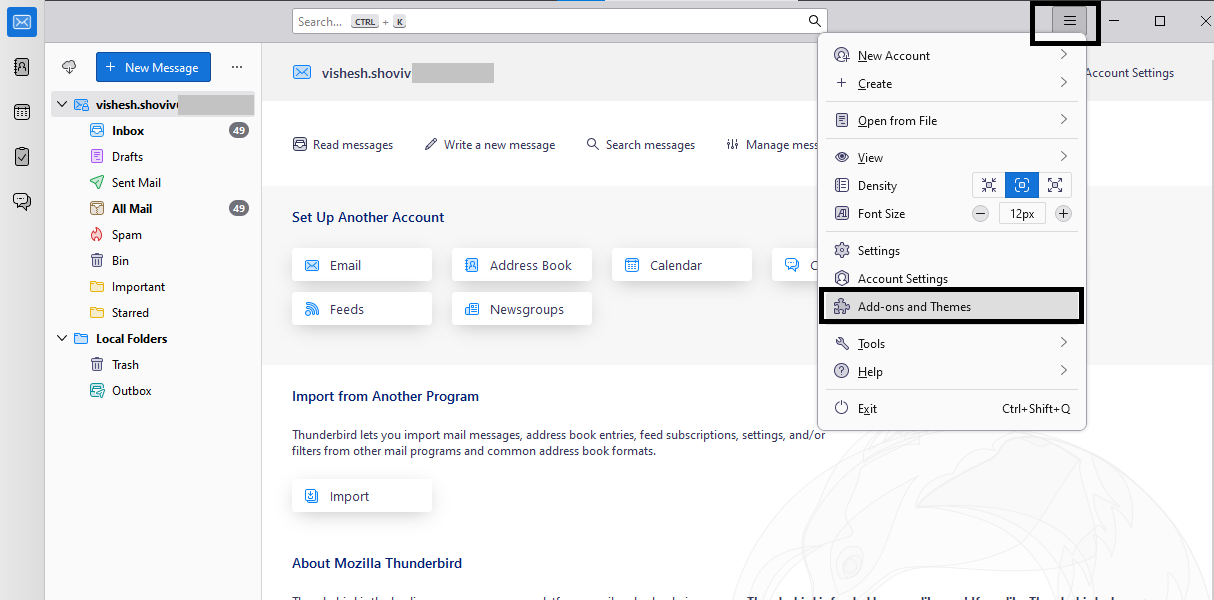Viewport: 1214px width, 600px height.
Task: Collapse the vishesh.shoviv account tree
Action: pyautogui.click(x=62, y=104)
